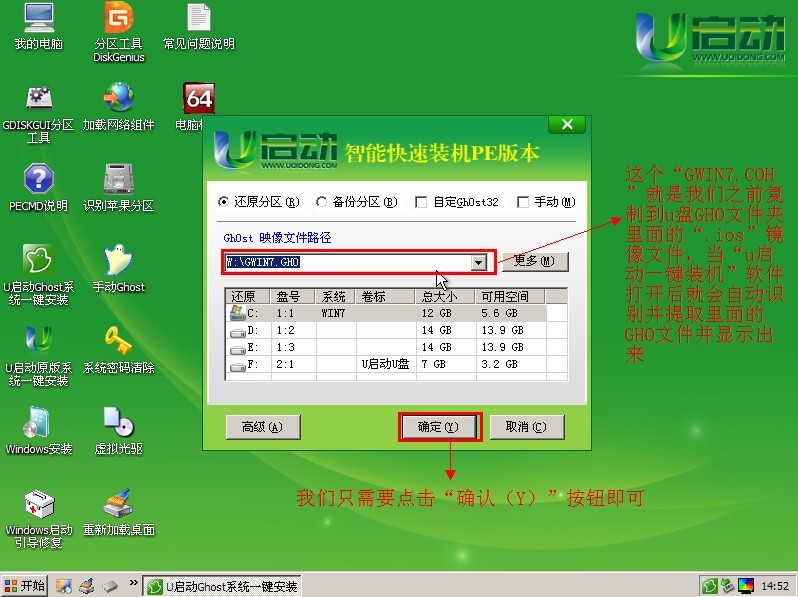
Task: Close the U启动 installer dialog
Action: coord(567,124)
